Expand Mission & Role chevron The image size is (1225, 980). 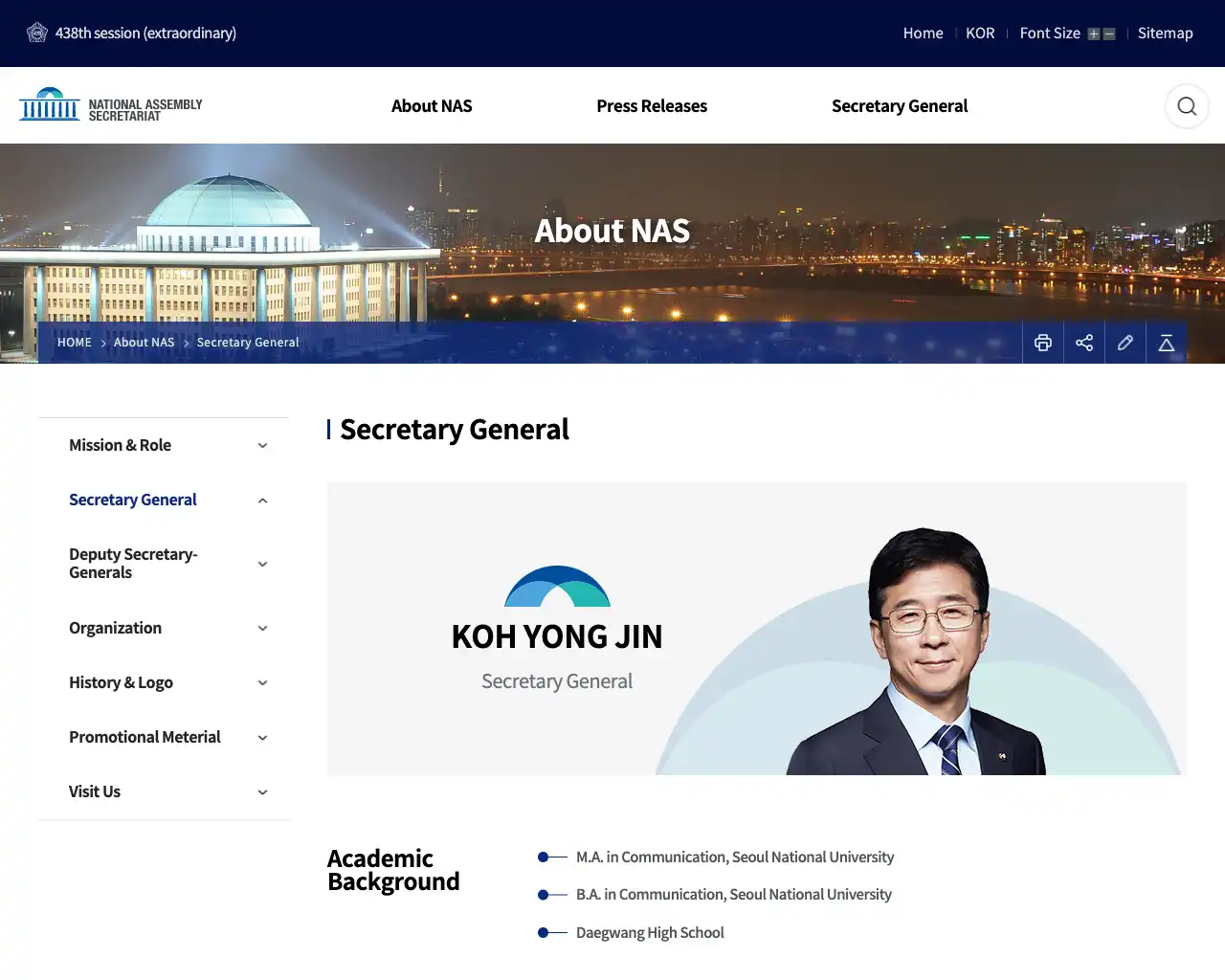tap(262, 446)
